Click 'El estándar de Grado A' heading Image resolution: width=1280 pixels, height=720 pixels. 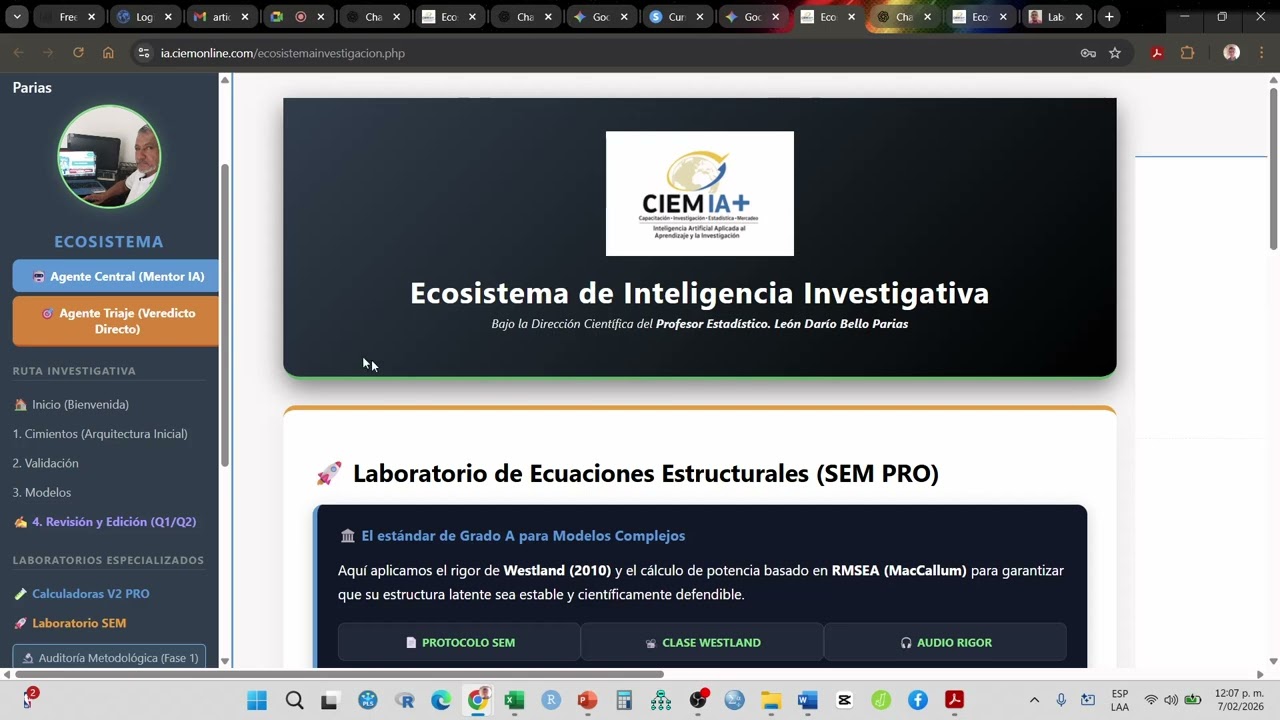[x=523, y=536]
